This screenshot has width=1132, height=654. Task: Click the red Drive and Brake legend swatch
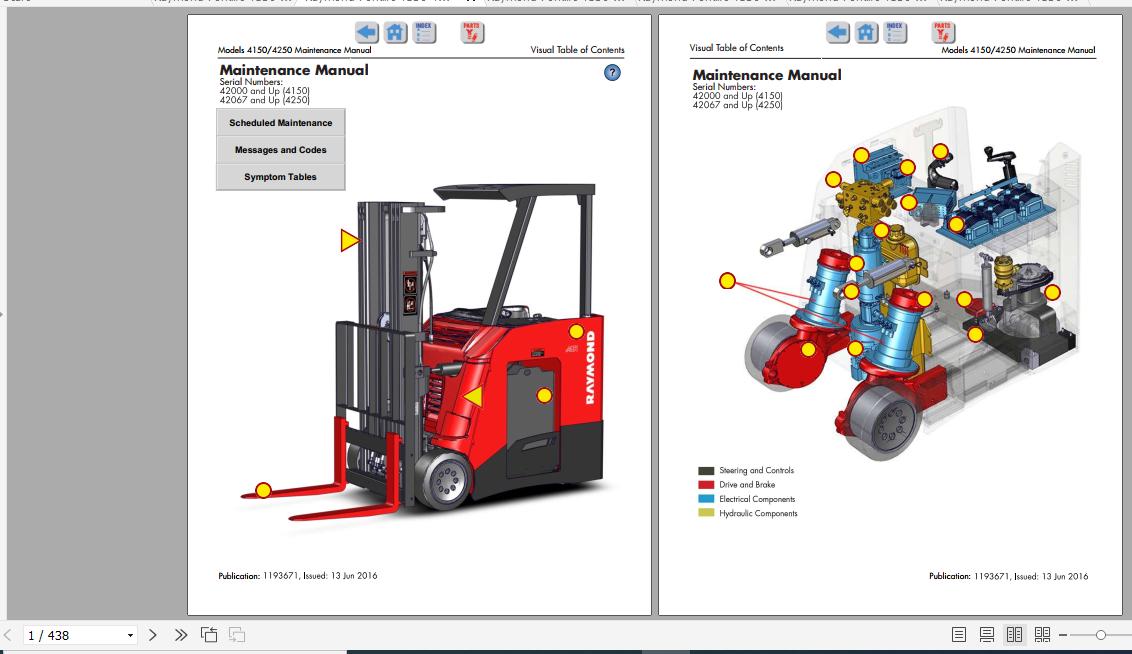pos(706,485)
